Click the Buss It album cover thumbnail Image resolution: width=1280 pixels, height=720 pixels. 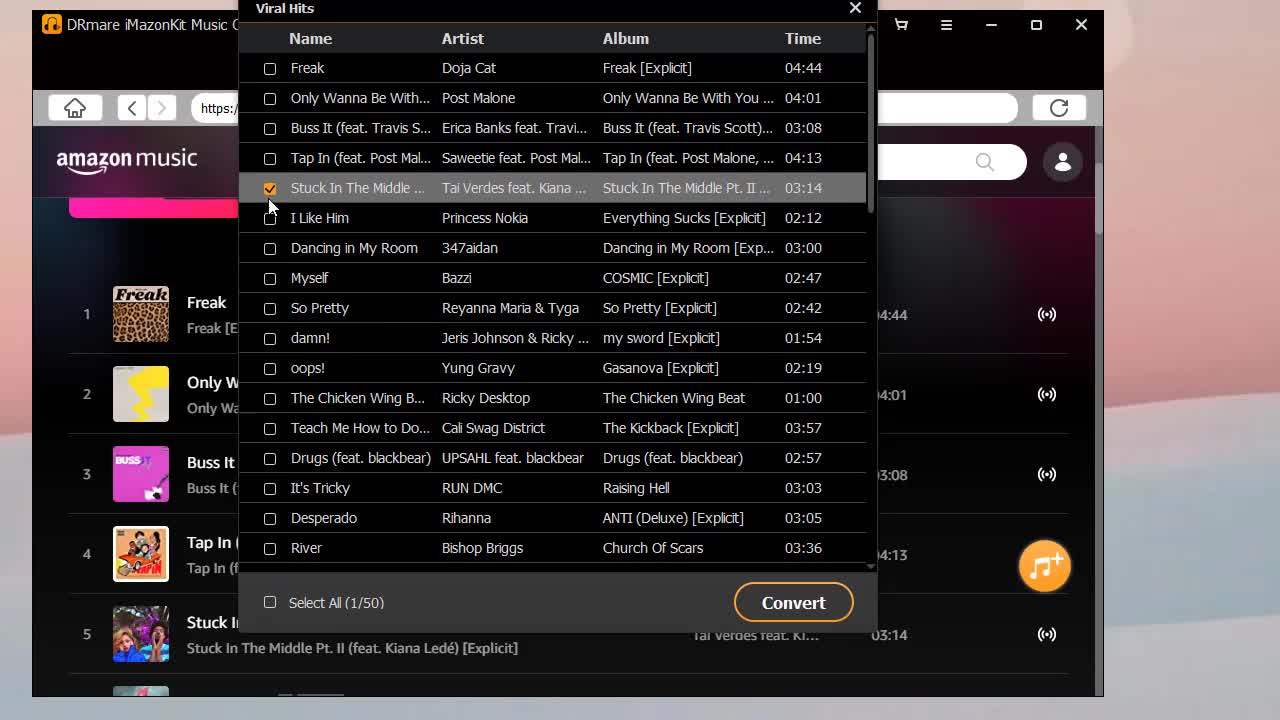141,474
